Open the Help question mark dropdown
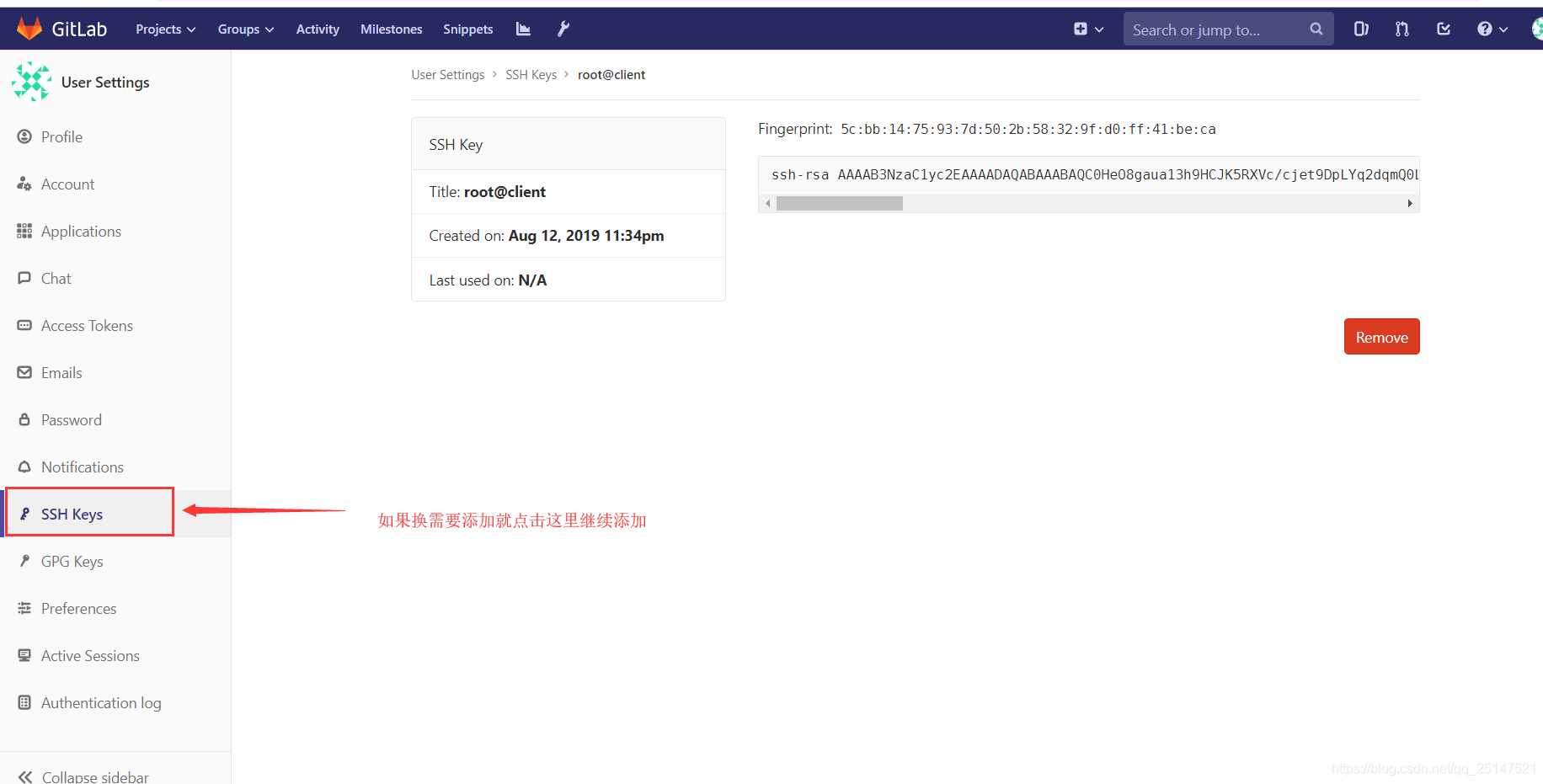1543x784 pixels. click(x=1492, y=29)
